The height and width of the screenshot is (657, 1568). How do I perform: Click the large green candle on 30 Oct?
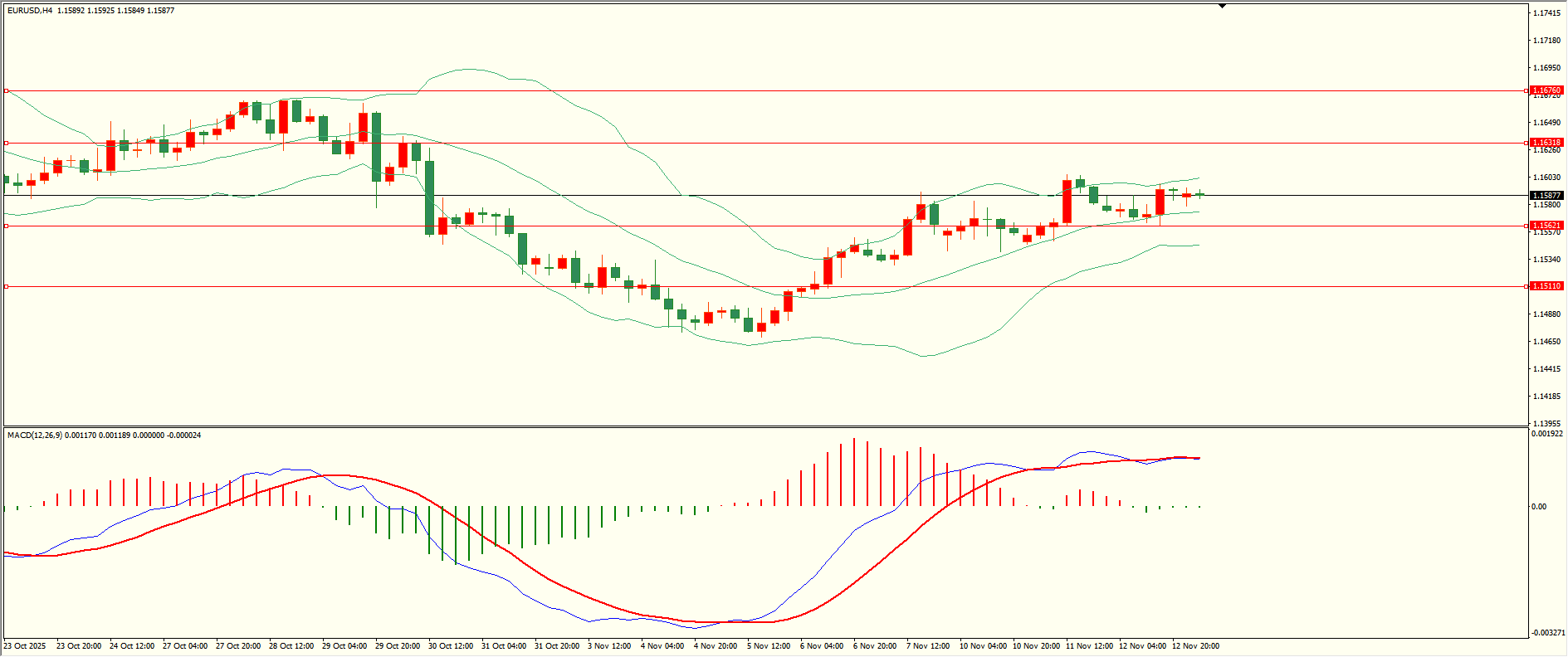click(429, 197)
